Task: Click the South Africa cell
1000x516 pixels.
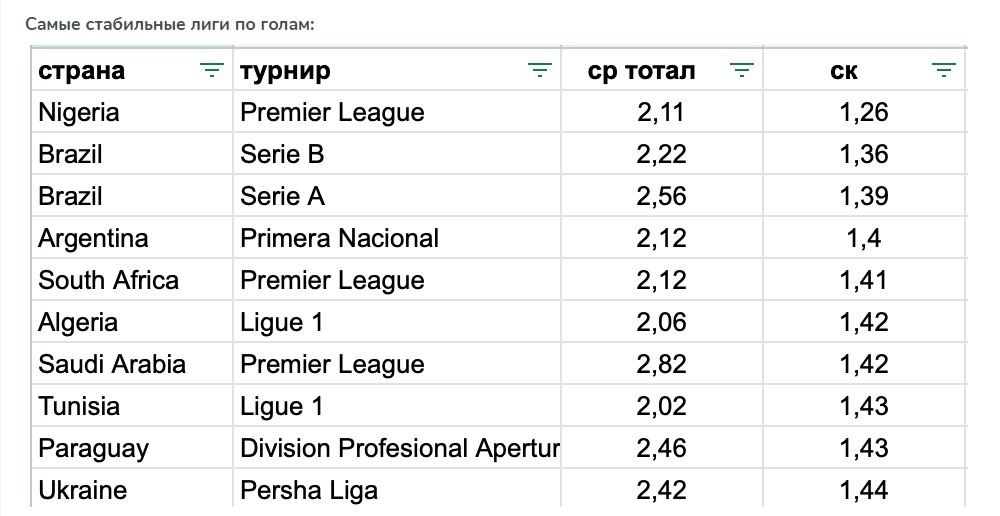Action: (x=108, y=281)
